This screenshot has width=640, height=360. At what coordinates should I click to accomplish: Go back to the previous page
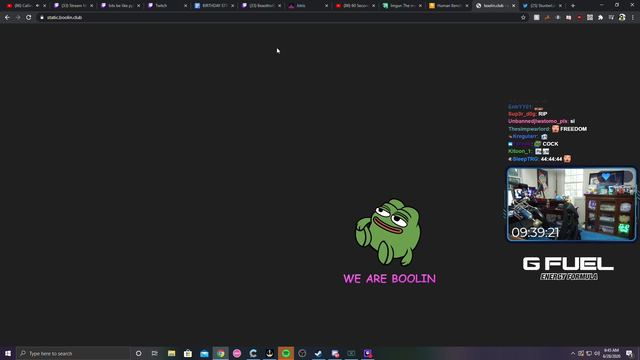[x=7, y=18]
